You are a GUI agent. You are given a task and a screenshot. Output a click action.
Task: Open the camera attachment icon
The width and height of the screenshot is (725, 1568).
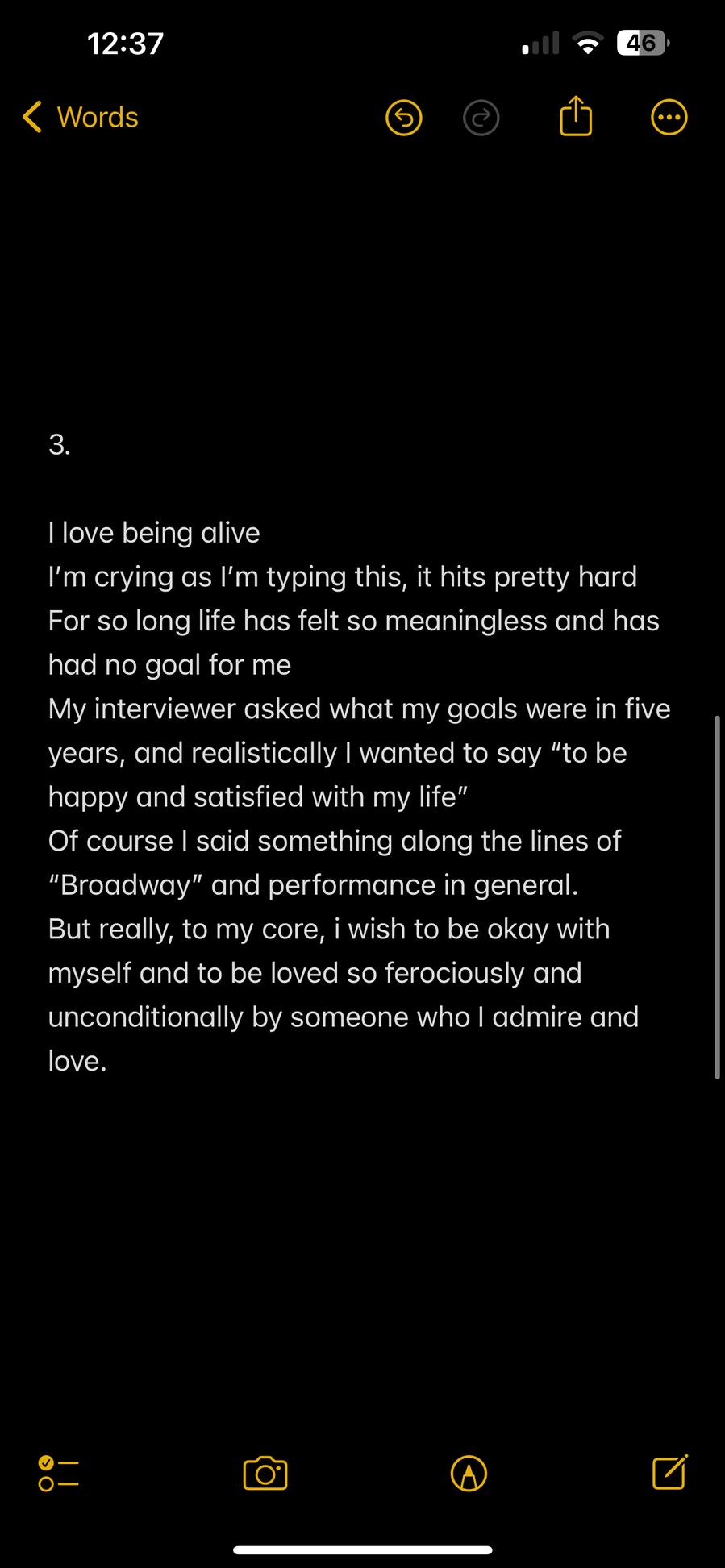click(x=265, y=1474)
